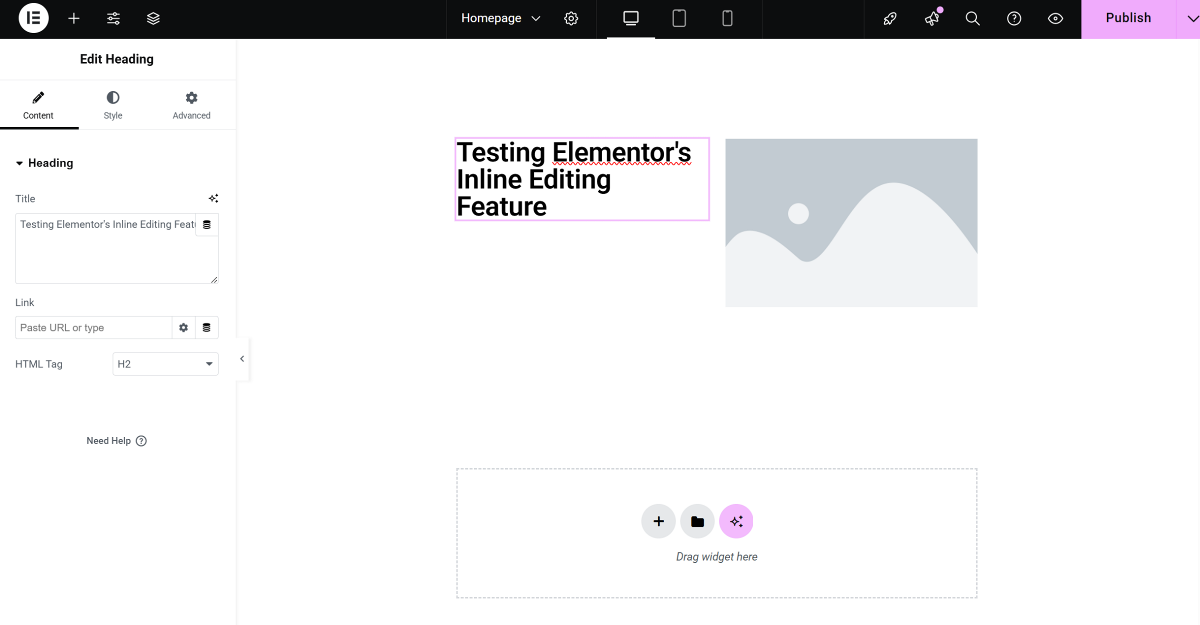
Task: Switch to mobile responsive view
Action: (x=727, y=19)
